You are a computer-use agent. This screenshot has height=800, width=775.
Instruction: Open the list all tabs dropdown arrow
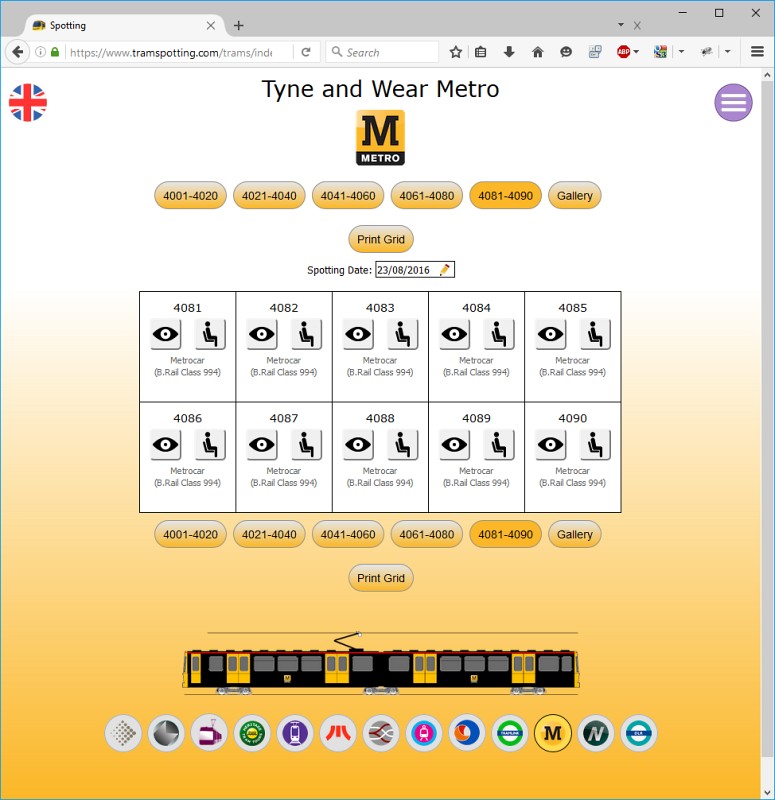pyautogui.click(x=621, y=24)
